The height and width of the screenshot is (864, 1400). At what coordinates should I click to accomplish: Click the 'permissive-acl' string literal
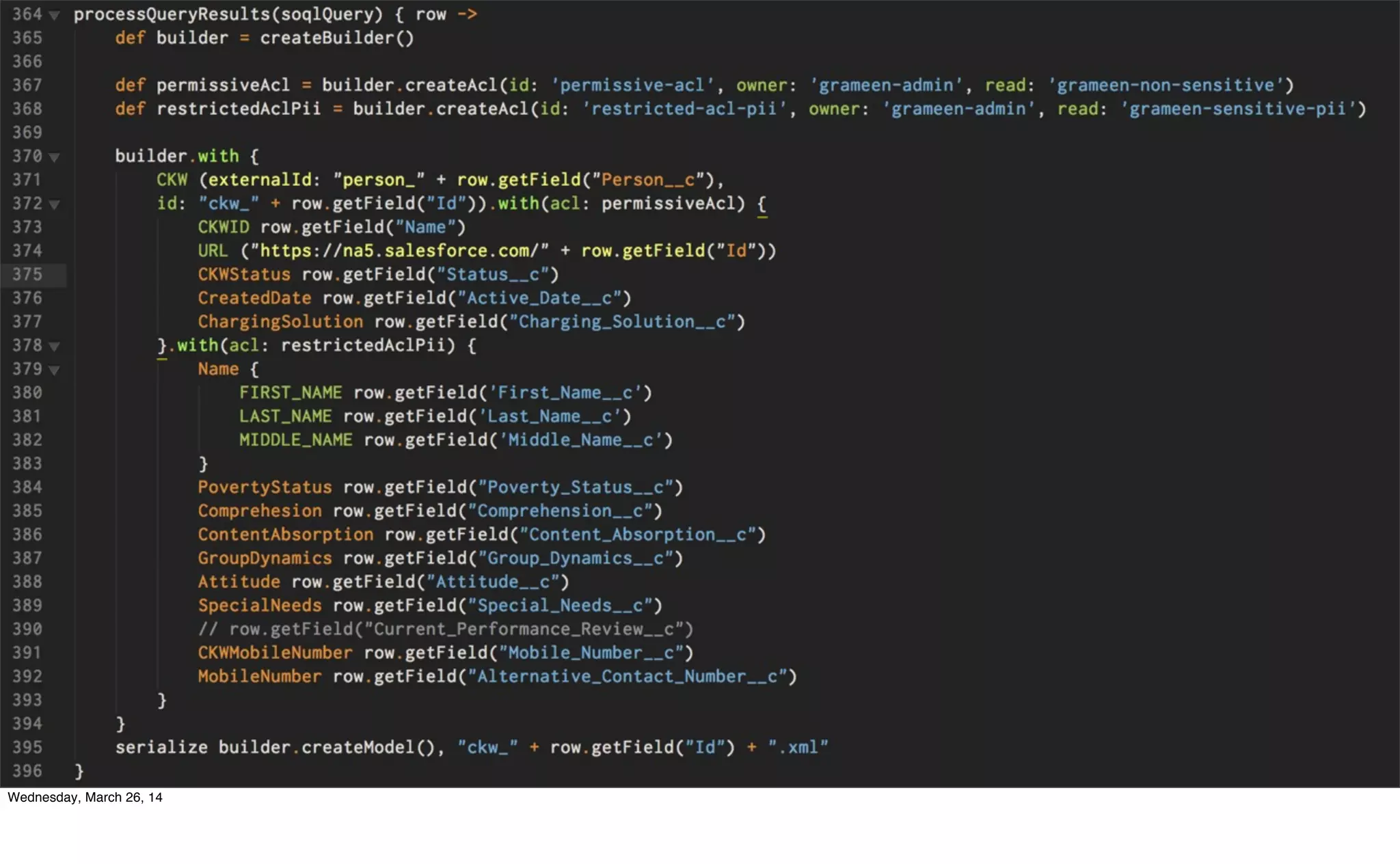[632, 85]
